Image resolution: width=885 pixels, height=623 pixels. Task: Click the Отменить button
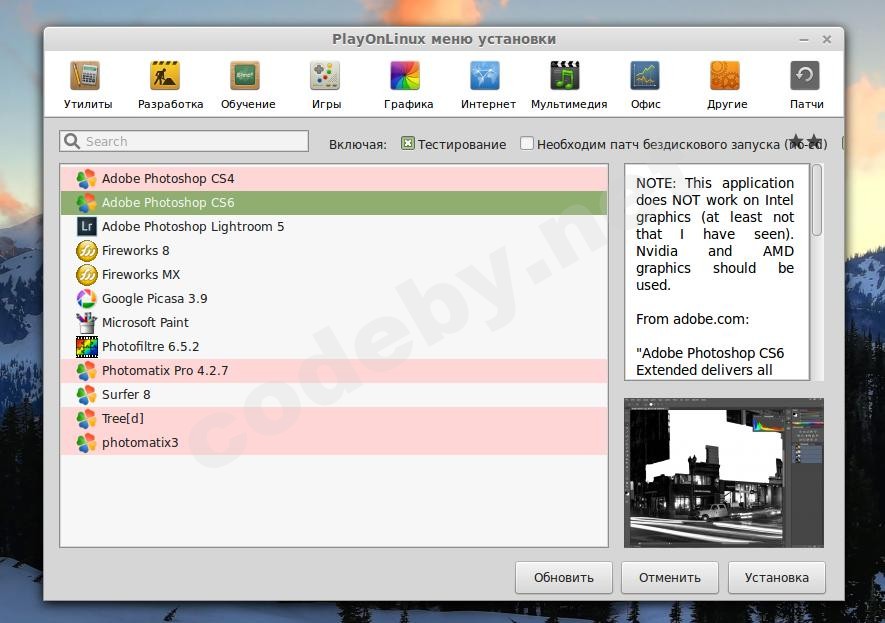(x=669, y=577)
